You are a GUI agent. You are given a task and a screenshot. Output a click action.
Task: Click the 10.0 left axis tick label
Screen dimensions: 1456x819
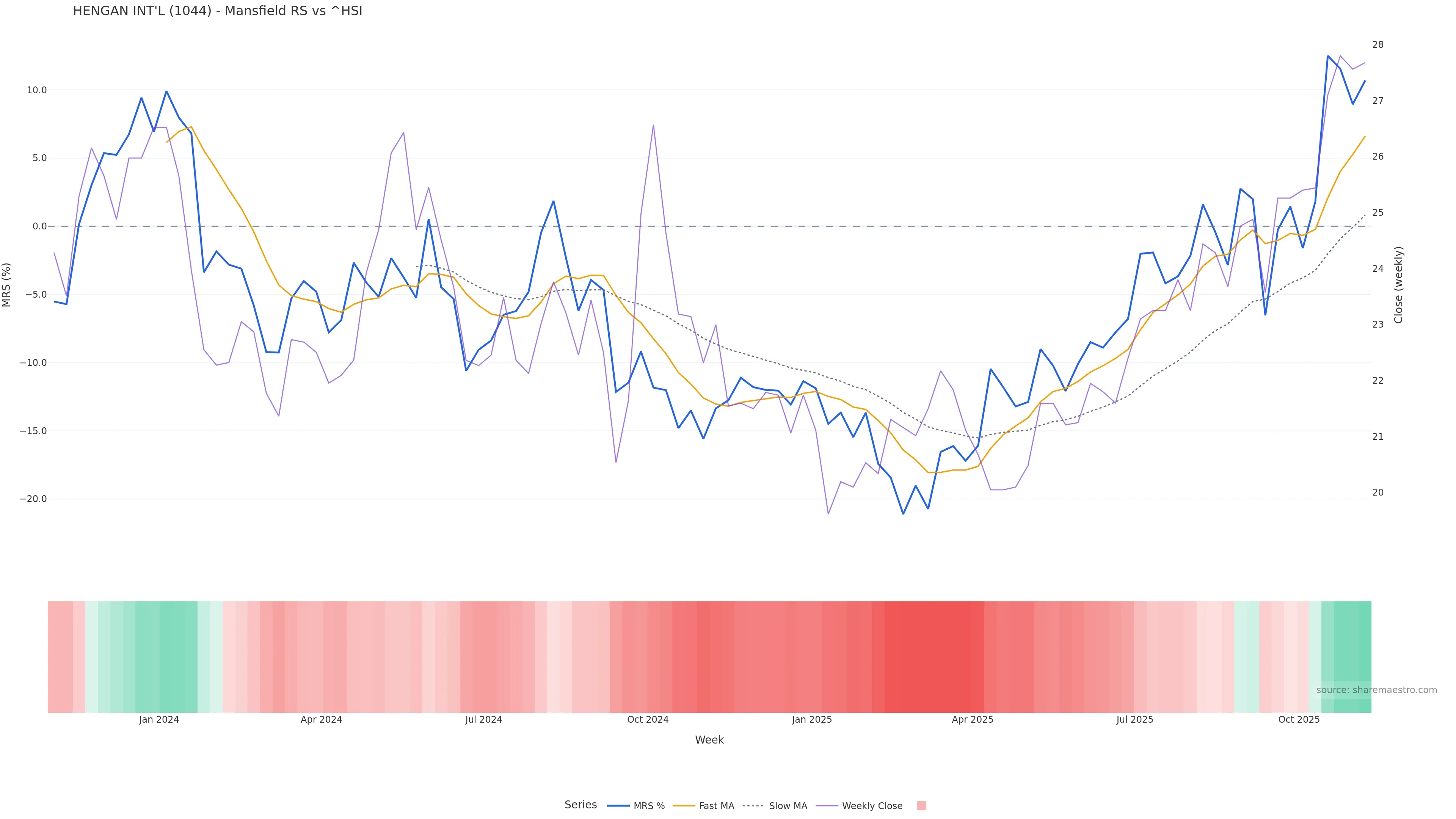[x=37, y=90]
